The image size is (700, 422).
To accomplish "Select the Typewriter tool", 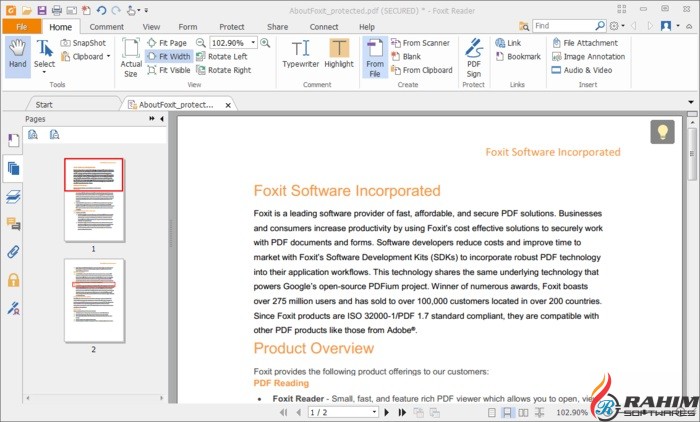I will 300,54.
